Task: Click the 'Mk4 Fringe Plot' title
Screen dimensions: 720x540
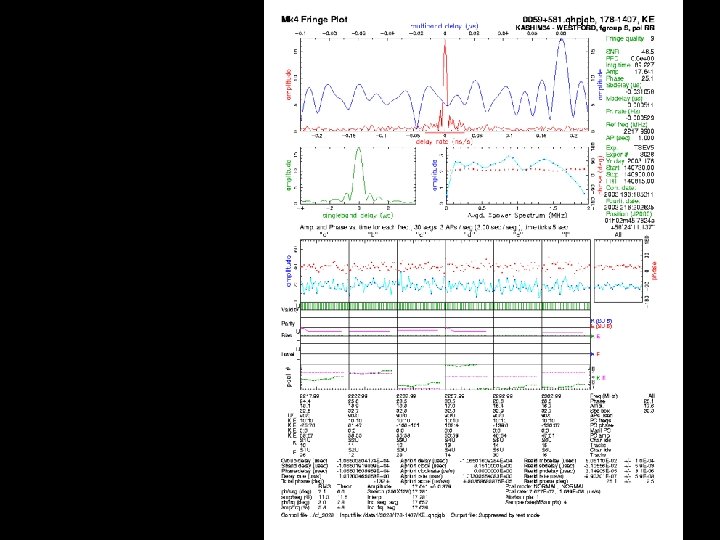Action: (314, 19)
